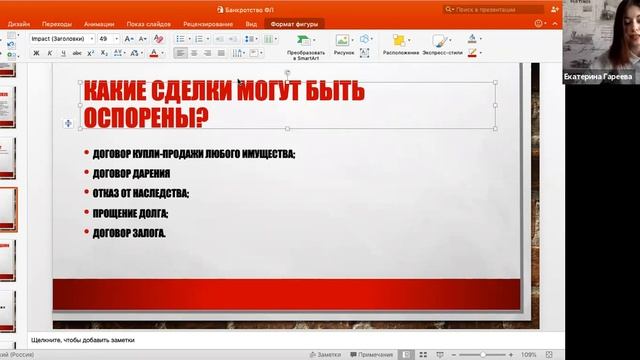Click search in presentation field
The width and height of the screenshot is (640, 360).
(x=493, y=9)
